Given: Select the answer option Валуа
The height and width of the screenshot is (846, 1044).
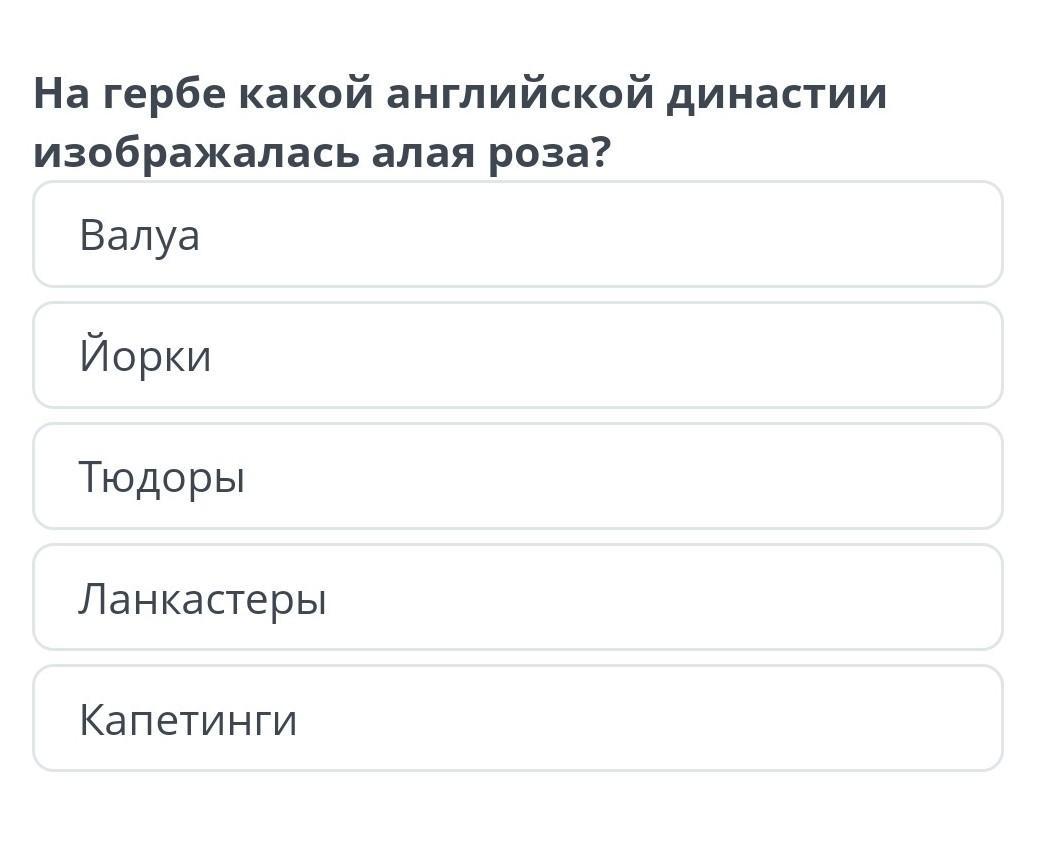Looking at the screenshot, I should point(518,234).
